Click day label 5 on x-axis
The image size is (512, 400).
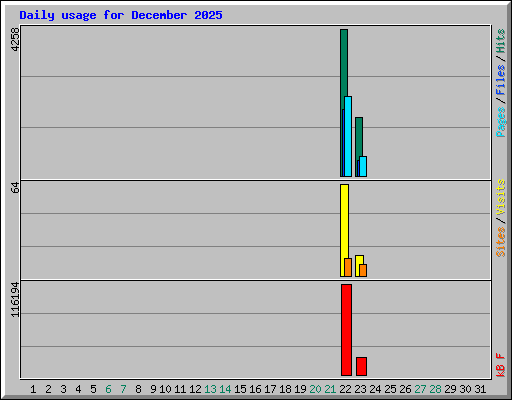[93, 389]
